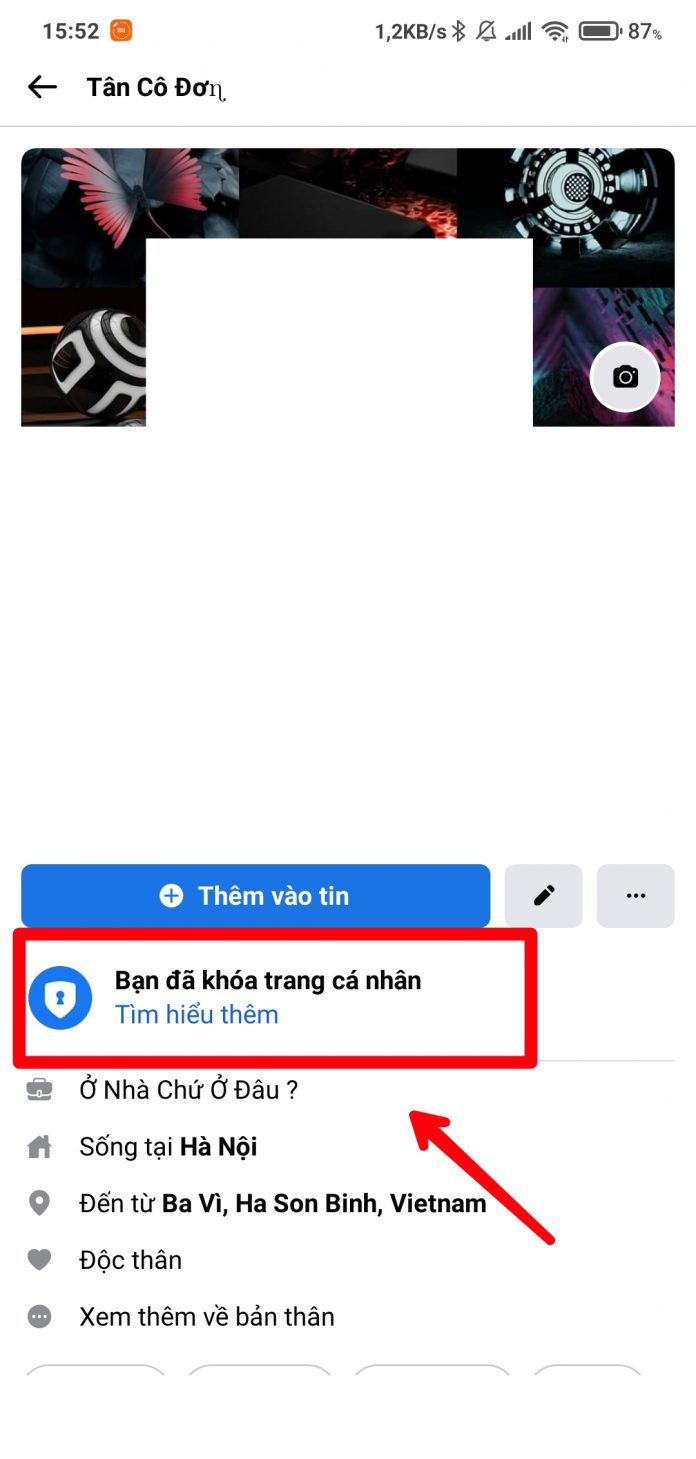Tap the Thêm vào tin button
The image size is (696, 1459).
click(255, 896)
